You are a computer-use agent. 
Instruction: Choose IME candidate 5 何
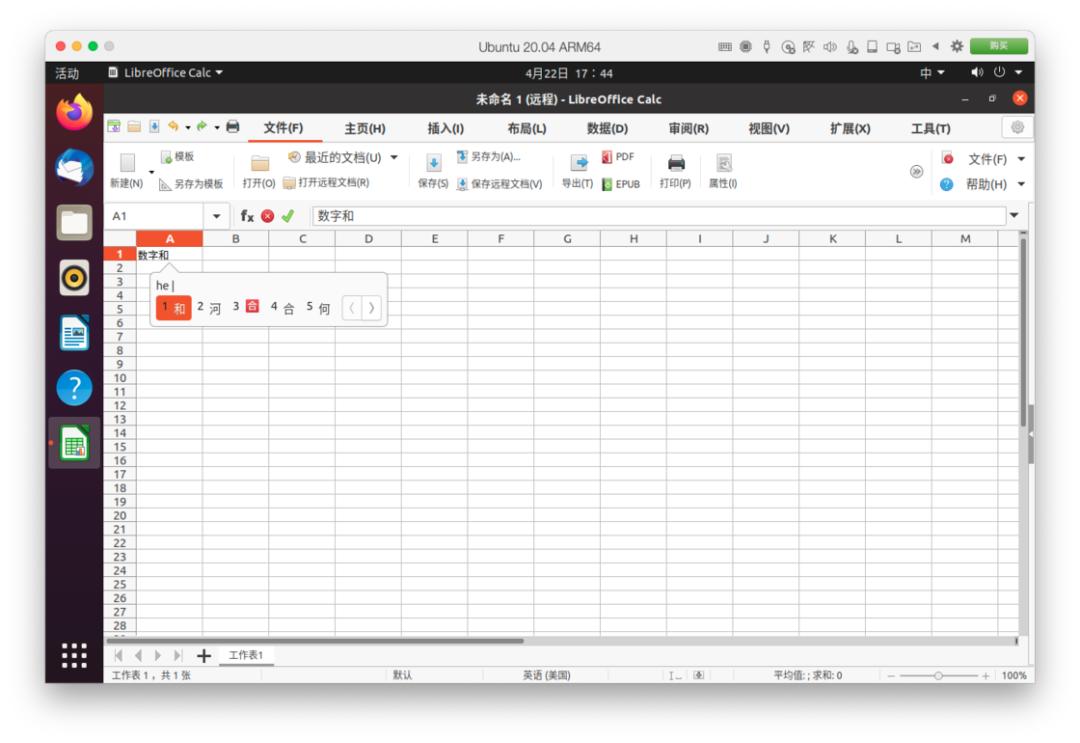[319, 308]
